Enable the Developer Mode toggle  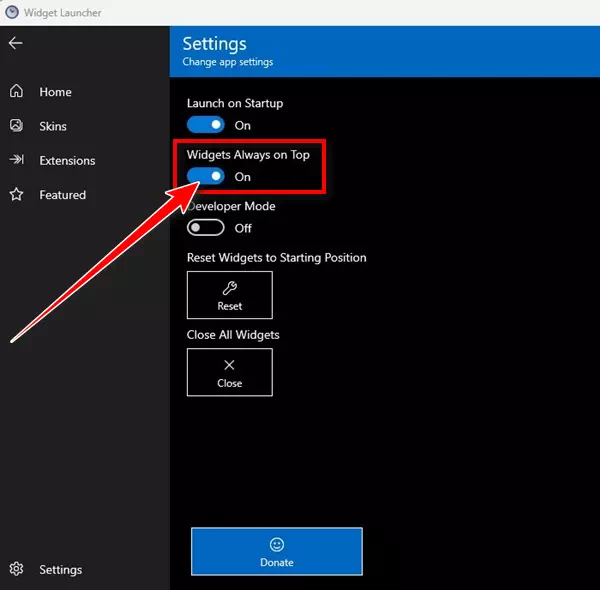point(205,228)
